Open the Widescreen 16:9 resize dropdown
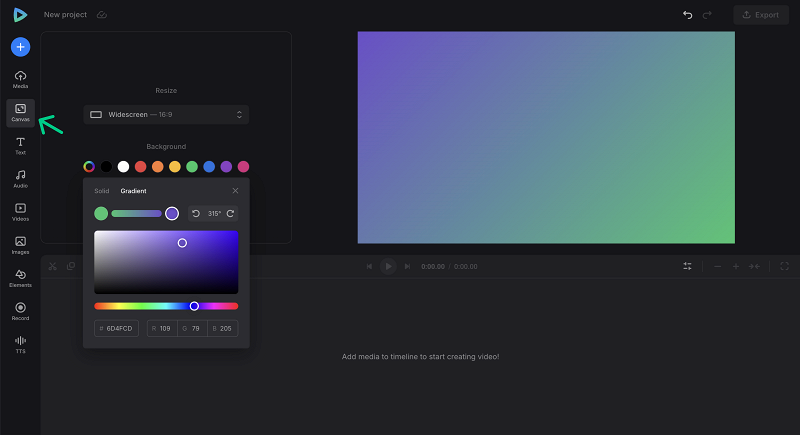Viewport: 800px width, 435px height. click(x=166, y=115)
